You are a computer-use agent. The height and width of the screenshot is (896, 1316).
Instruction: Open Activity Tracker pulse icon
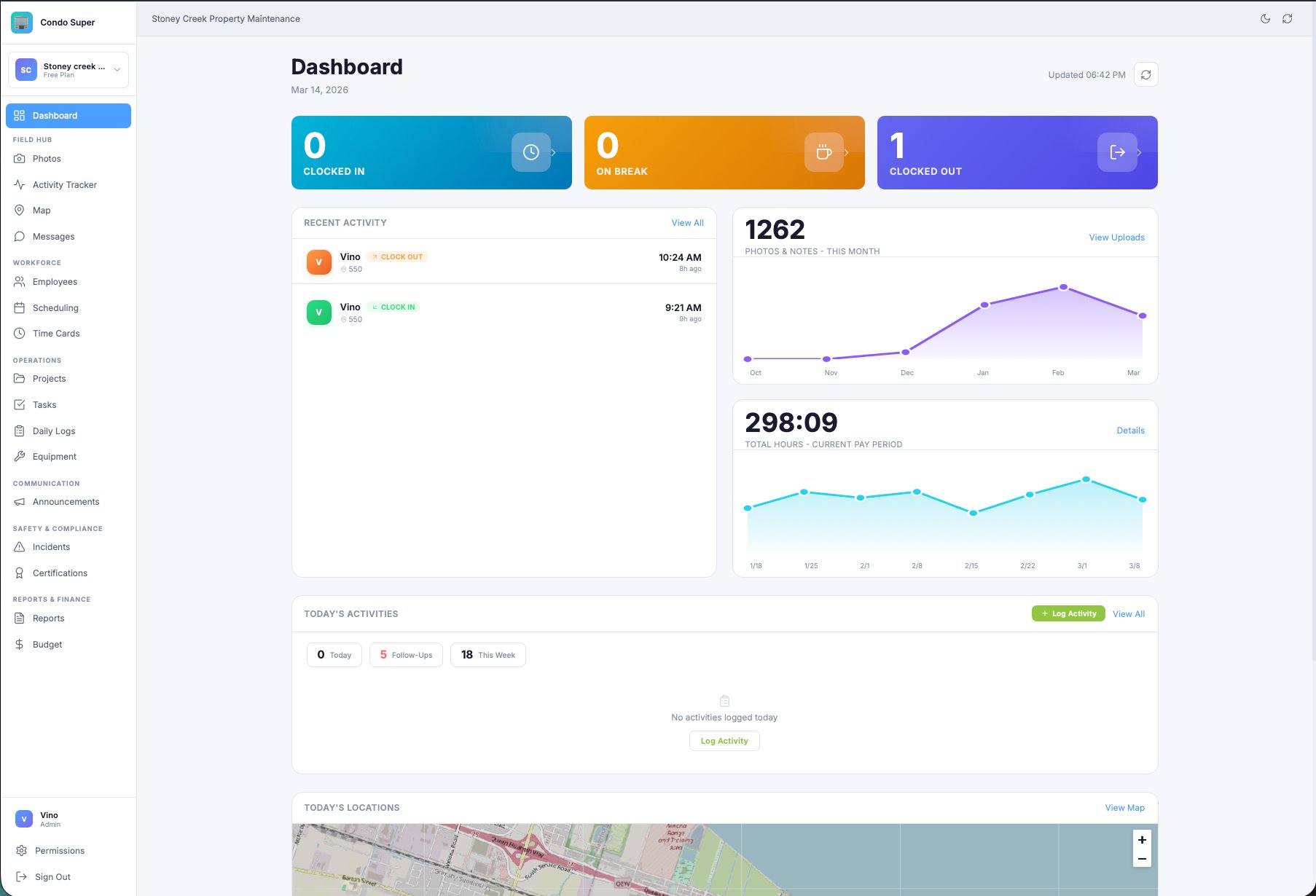pyautogui.click(x=20, y=185)
